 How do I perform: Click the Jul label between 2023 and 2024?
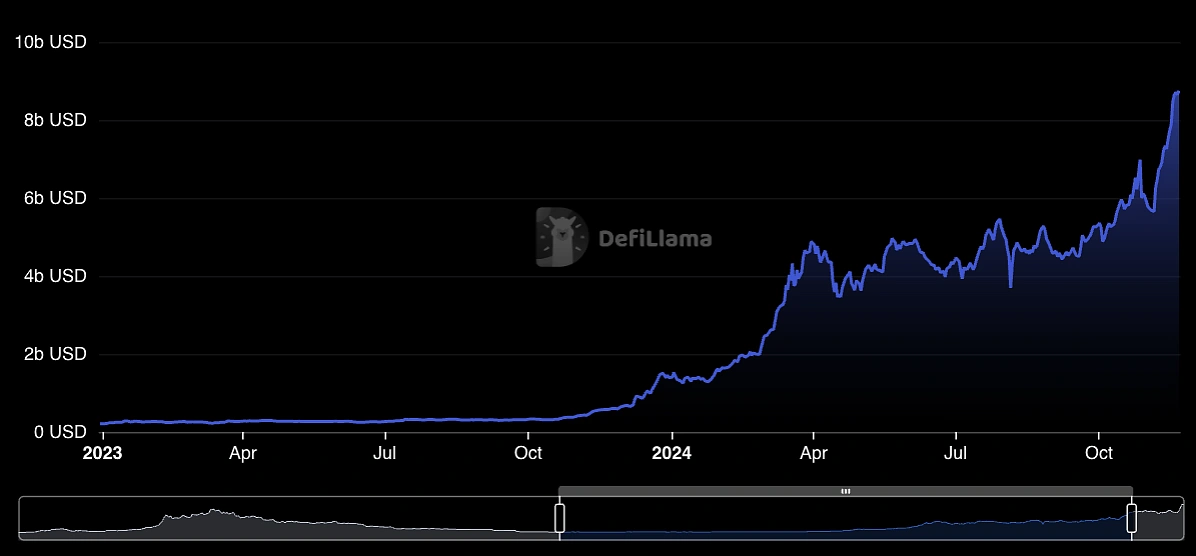pyautogui.click(x=386, y=453)
